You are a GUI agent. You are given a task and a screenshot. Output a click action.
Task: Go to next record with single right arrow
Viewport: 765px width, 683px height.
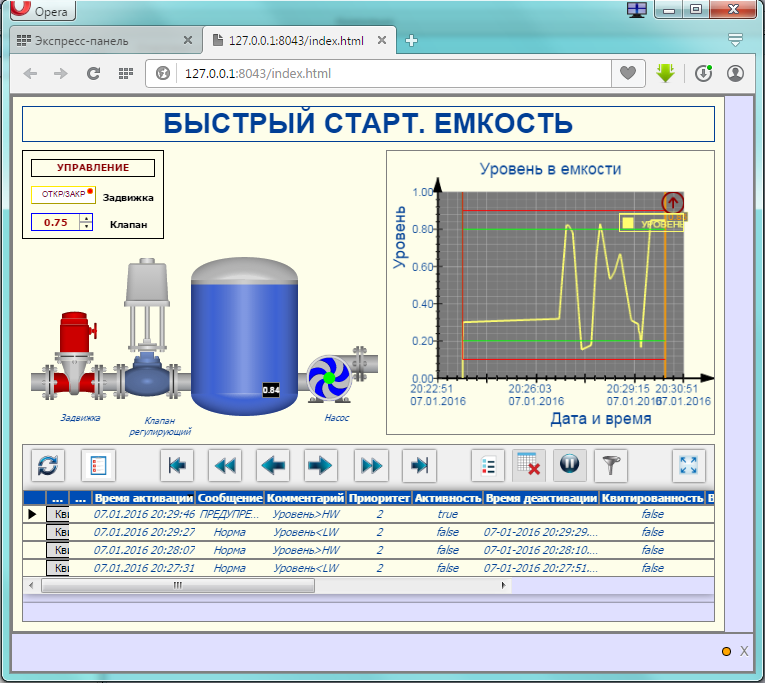[320, 465]
